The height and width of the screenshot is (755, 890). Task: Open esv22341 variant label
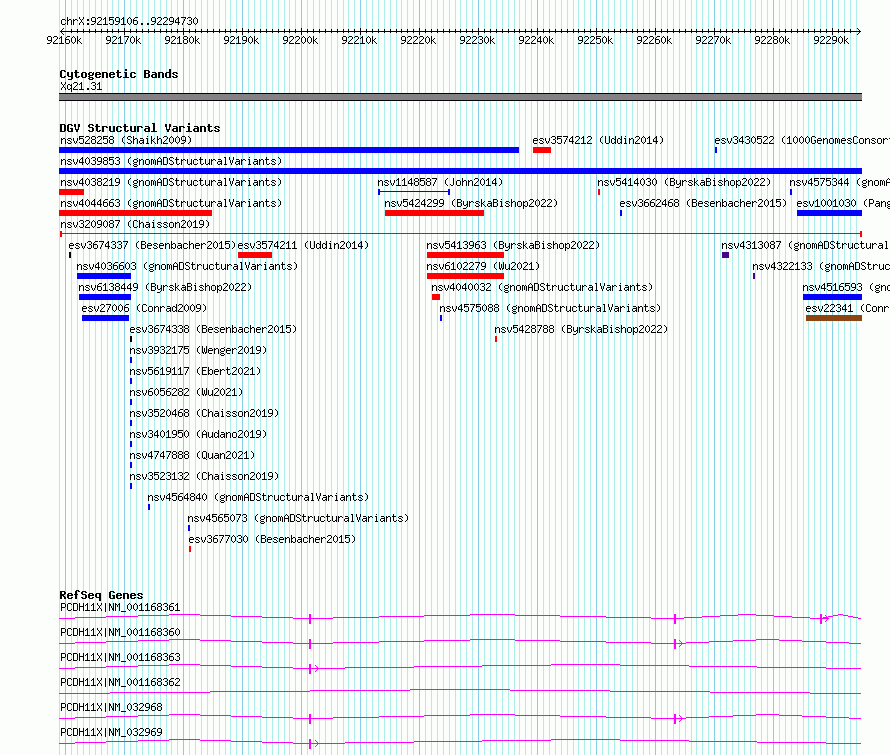point(847,308)
